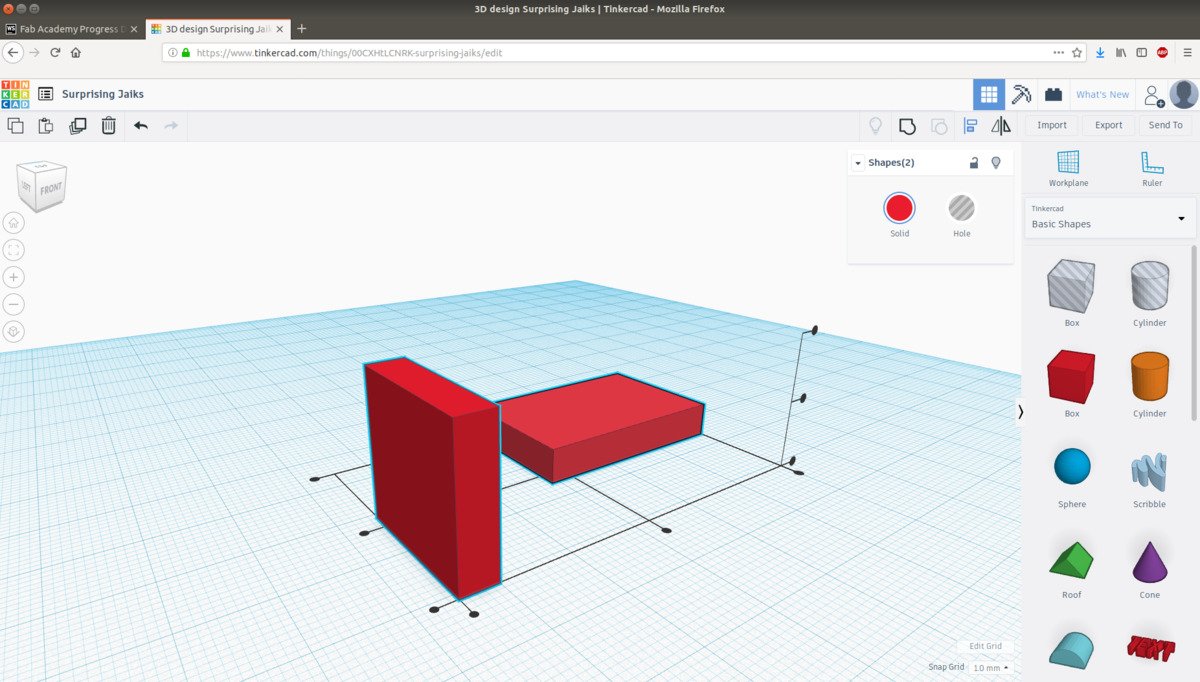Pick the purple Cone shape
Viewport: 1200px width, 682px height.
(1149, 561)
